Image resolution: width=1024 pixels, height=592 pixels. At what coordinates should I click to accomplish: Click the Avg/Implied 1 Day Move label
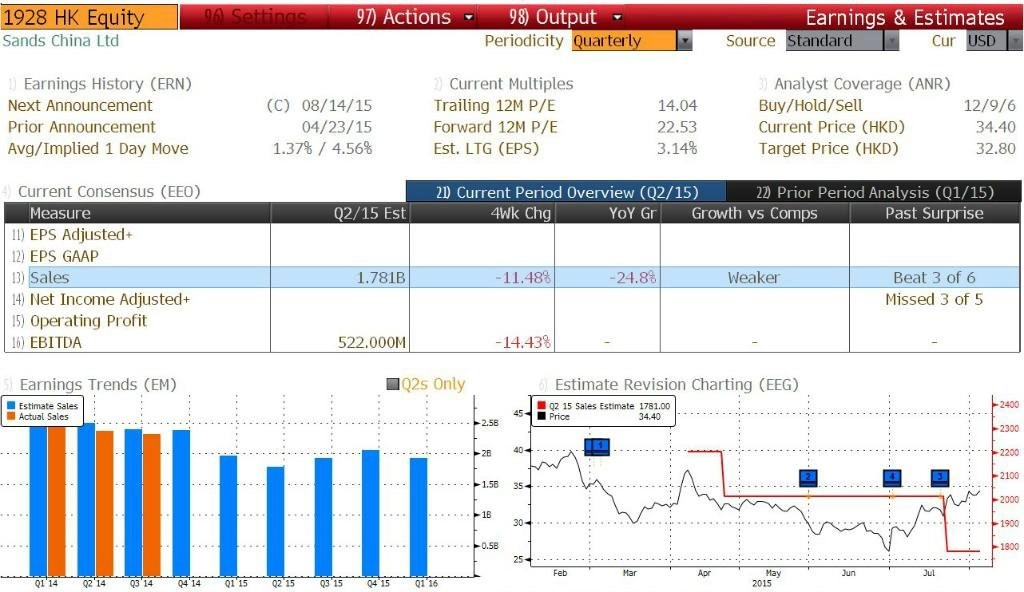pos(98,148)
